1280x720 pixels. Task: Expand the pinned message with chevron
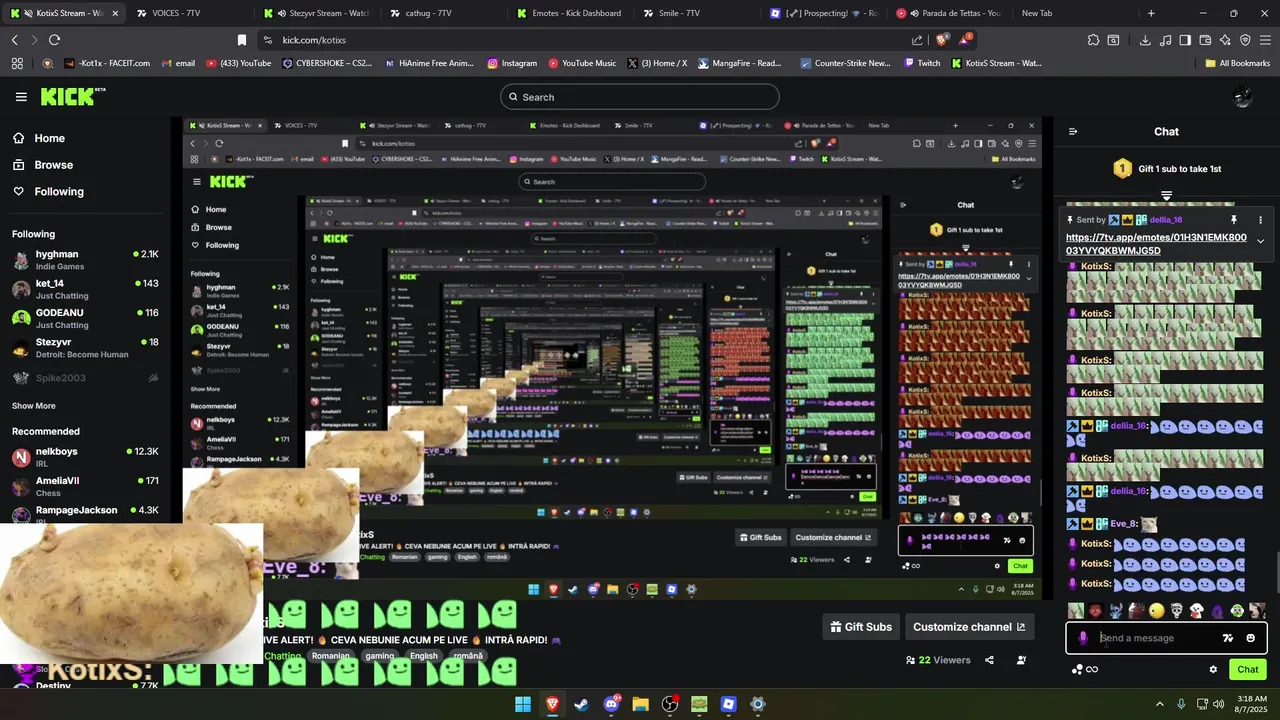point(1260,241)
